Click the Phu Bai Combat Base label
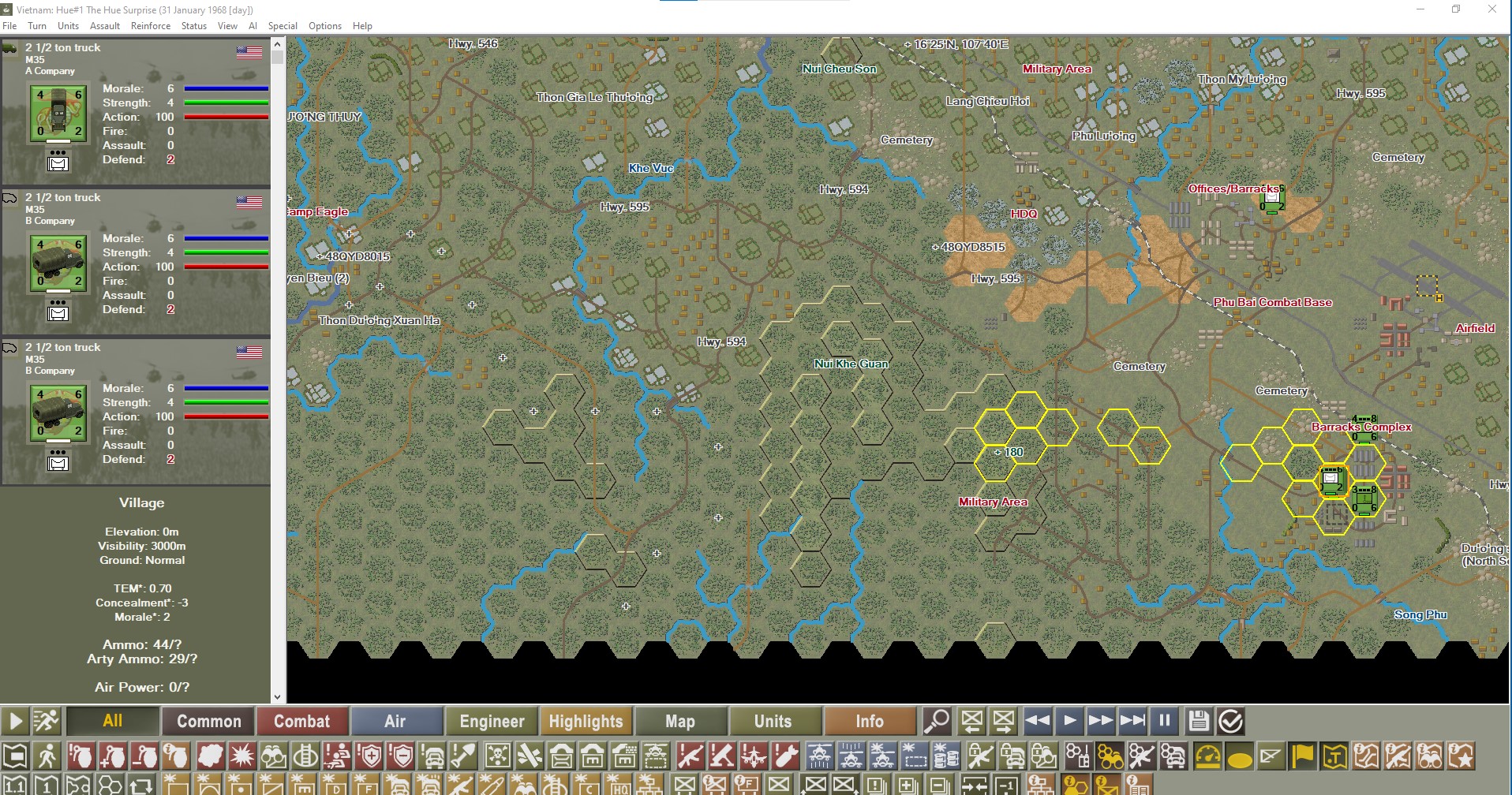Viewport: 1512px width, 795px height. (1272, 302)
